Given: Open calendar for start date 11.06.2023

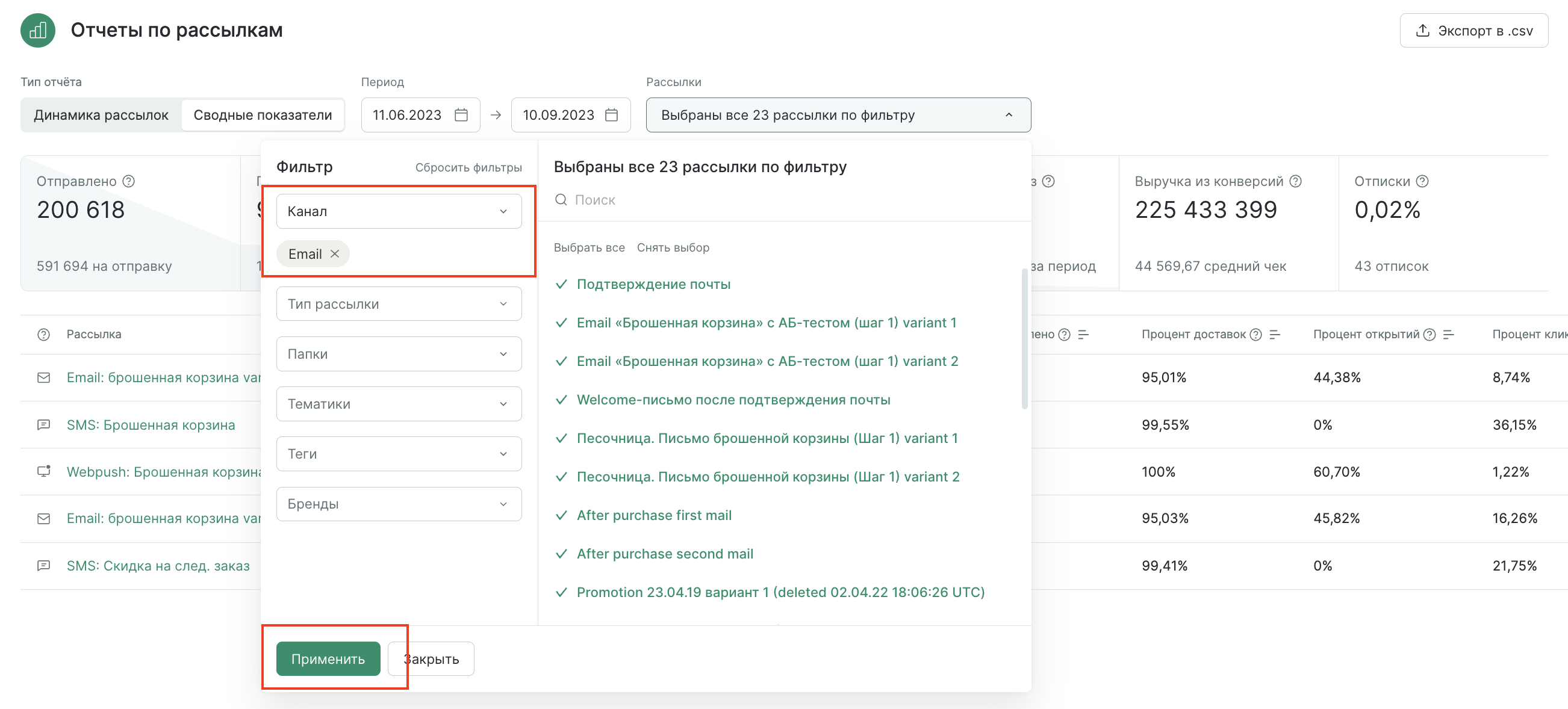Looking at the screenshot, I should 461,115.
